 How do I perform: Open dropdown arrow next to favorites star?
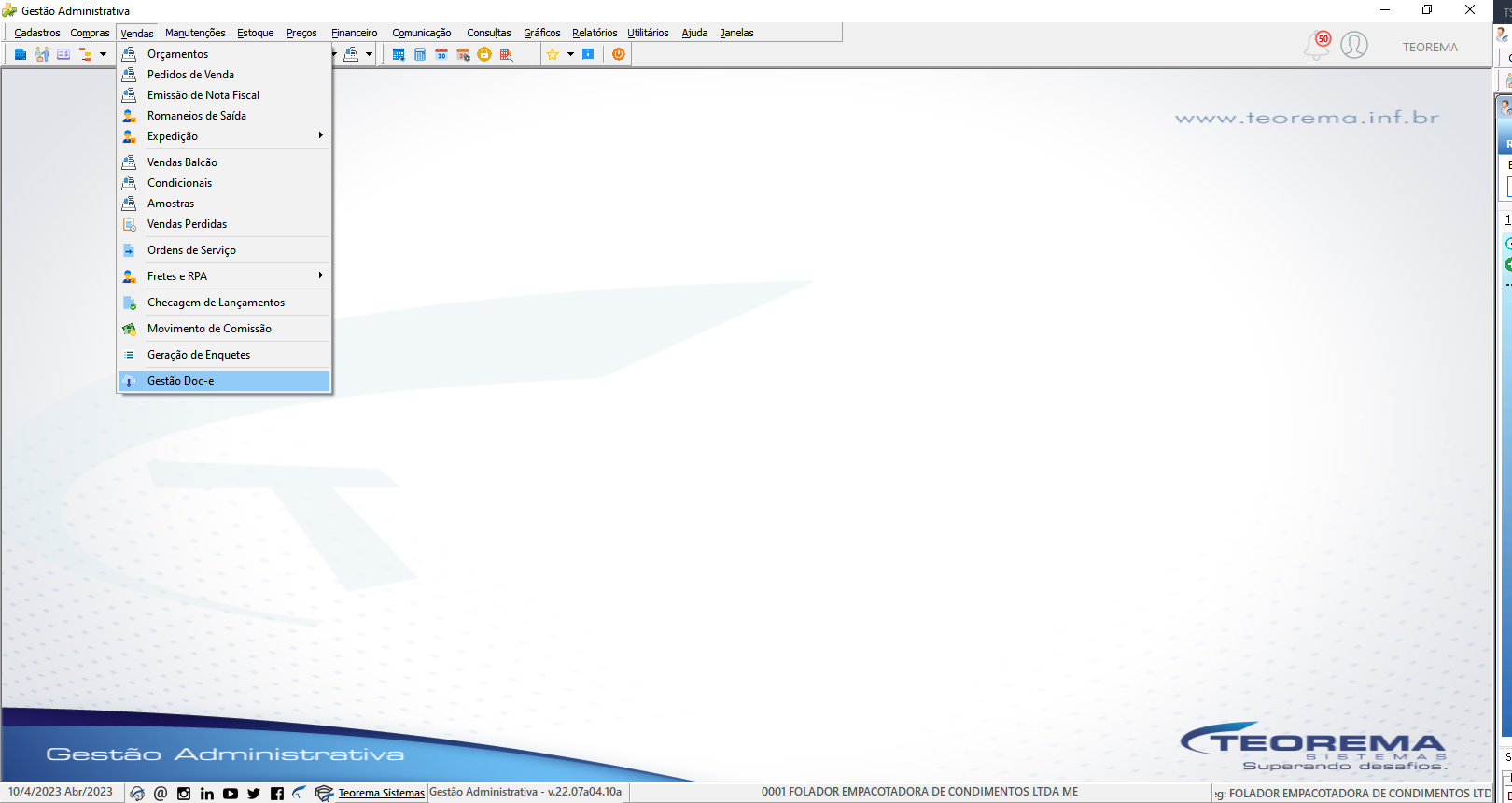tap(570, 54)
